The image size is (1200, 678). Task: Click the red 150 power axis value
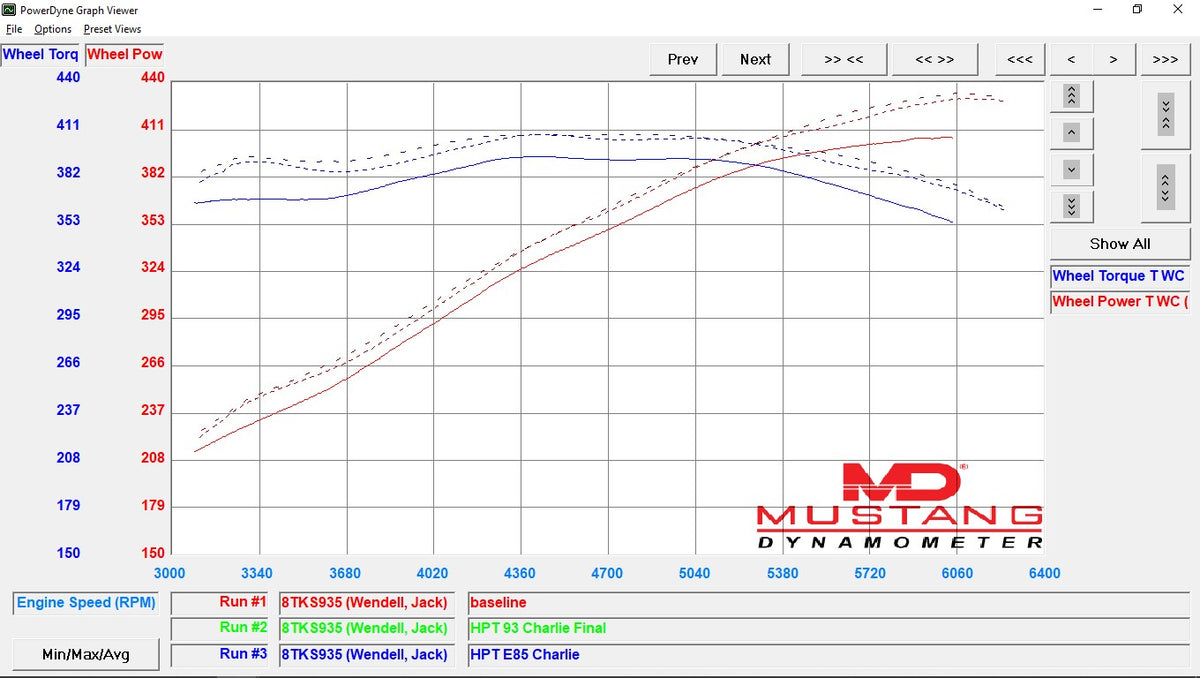pos(152,553)
